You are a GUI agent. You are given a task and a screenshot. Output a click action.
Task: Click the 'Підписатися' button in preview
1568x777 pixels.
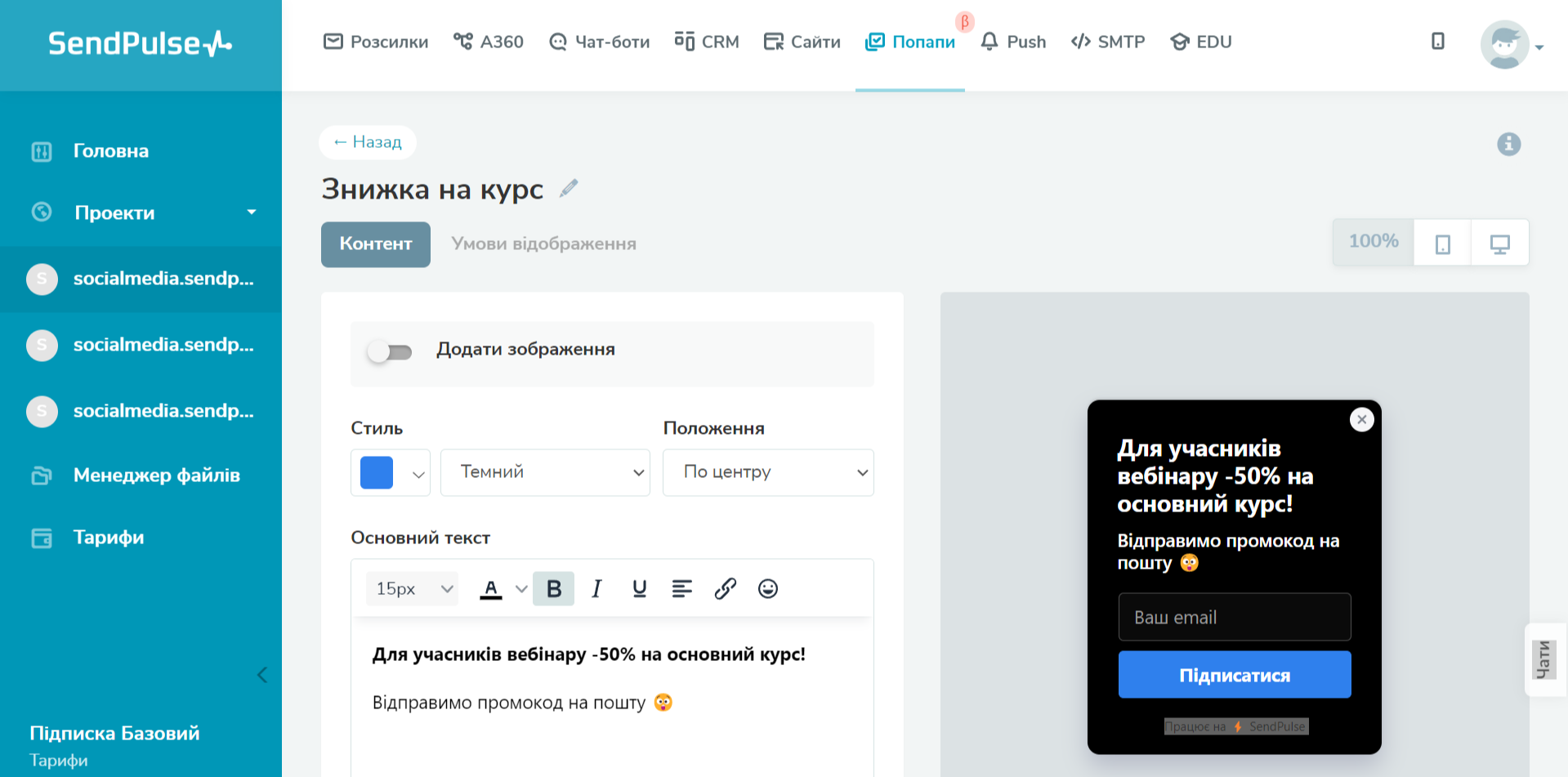click(x=1234, y=675)
